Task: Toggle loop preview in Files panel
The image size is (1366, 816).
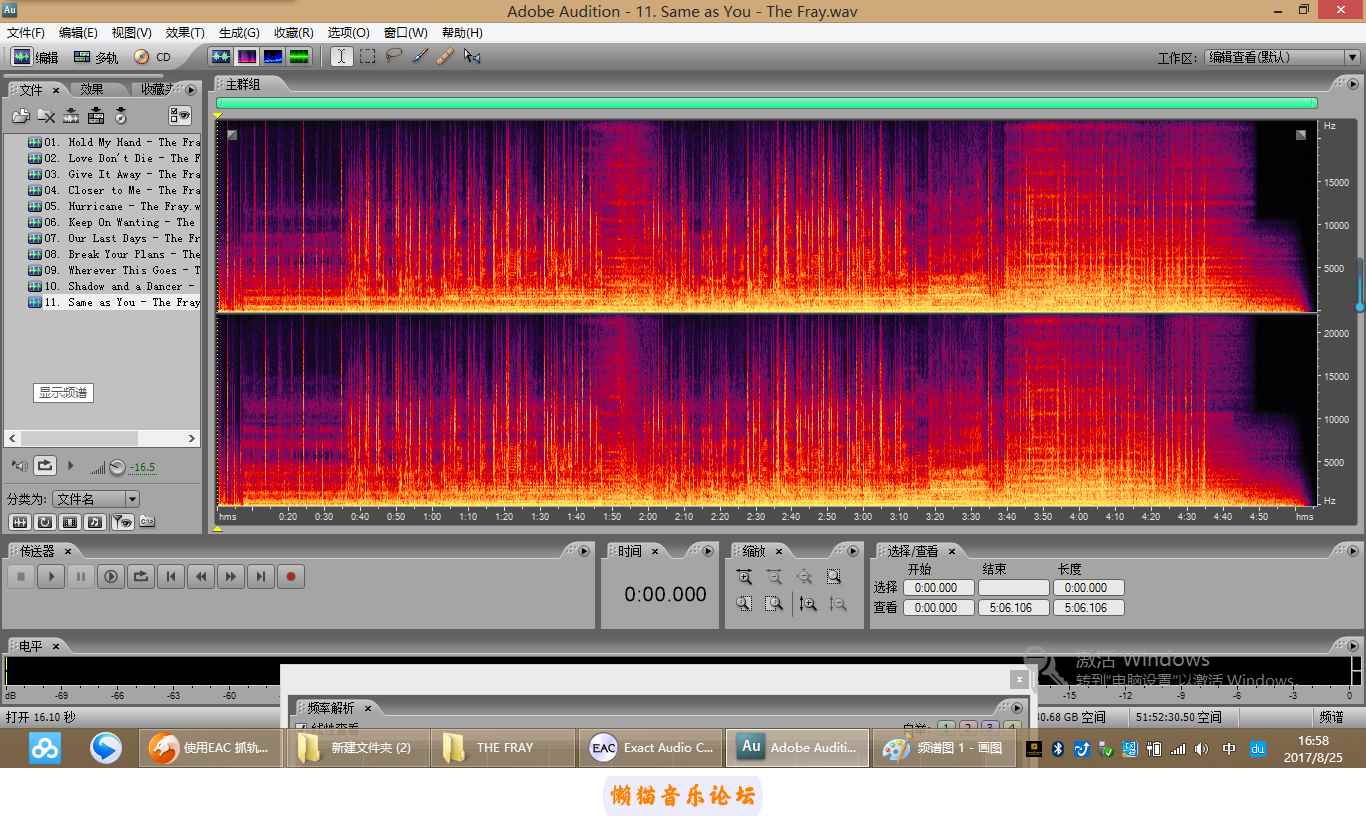Action: (45, 466)
